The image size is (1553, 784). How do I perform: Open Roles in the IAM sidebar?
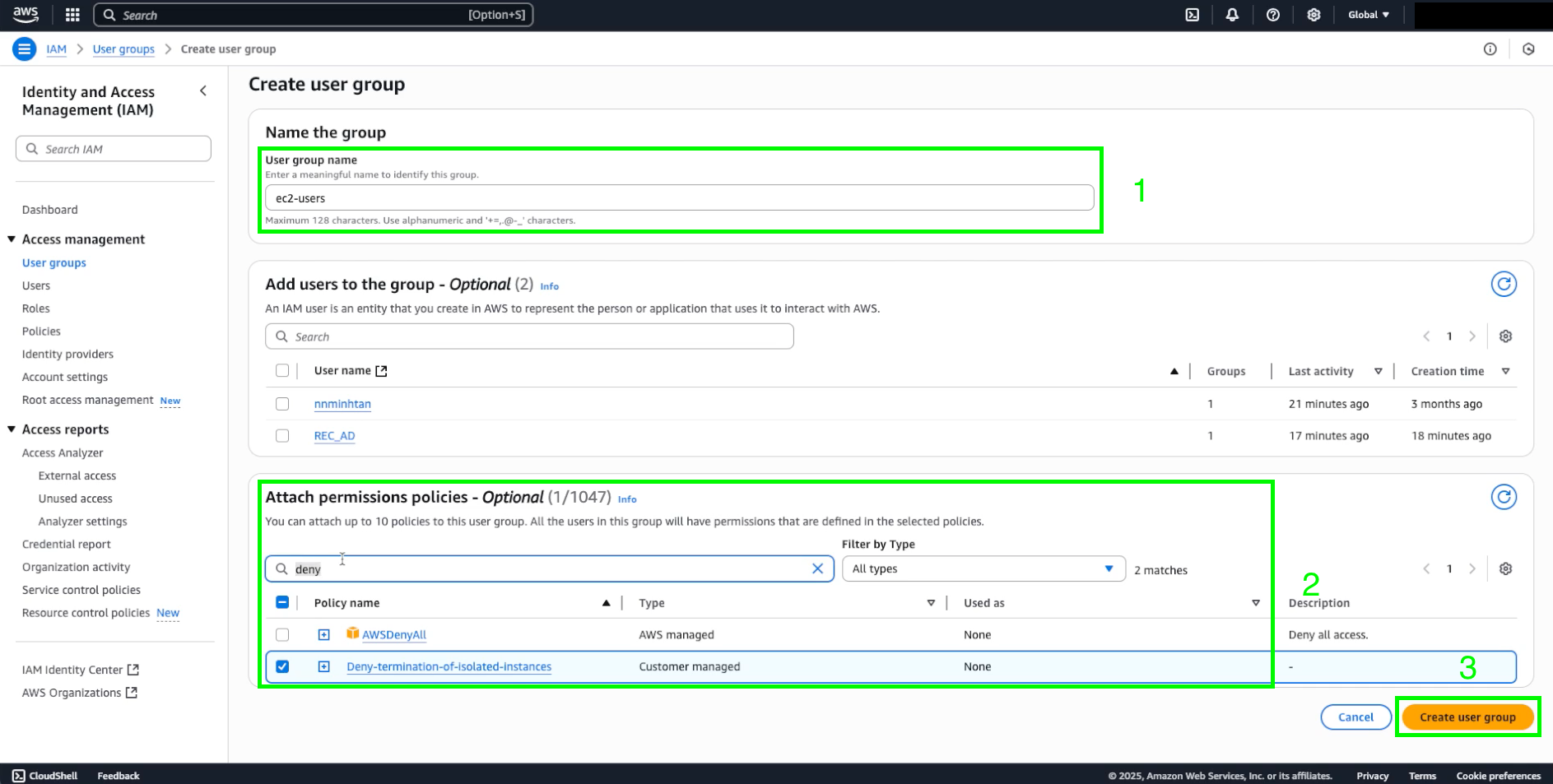tap(36, 308)
